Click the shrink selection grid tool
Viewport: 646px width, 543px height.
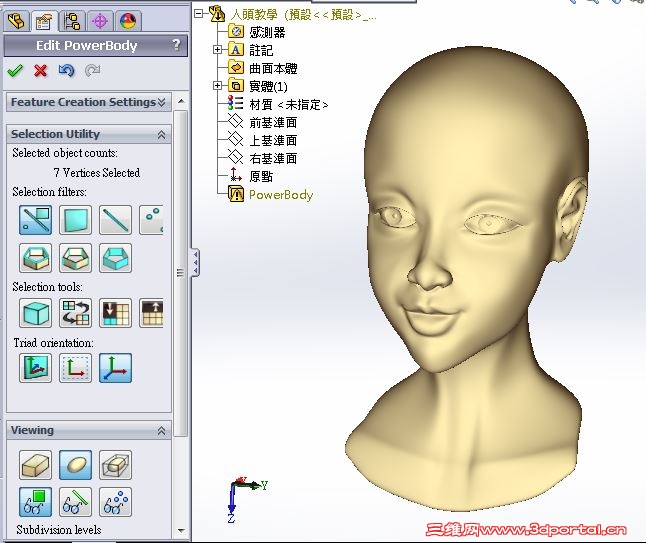115,313
